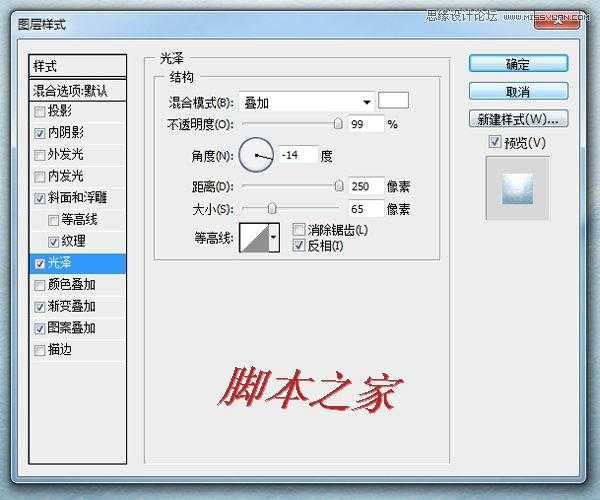Viewport: 600px width, 500px height.
Task: Confirm with the 确定 button
Action: click(x=518, y=64)
